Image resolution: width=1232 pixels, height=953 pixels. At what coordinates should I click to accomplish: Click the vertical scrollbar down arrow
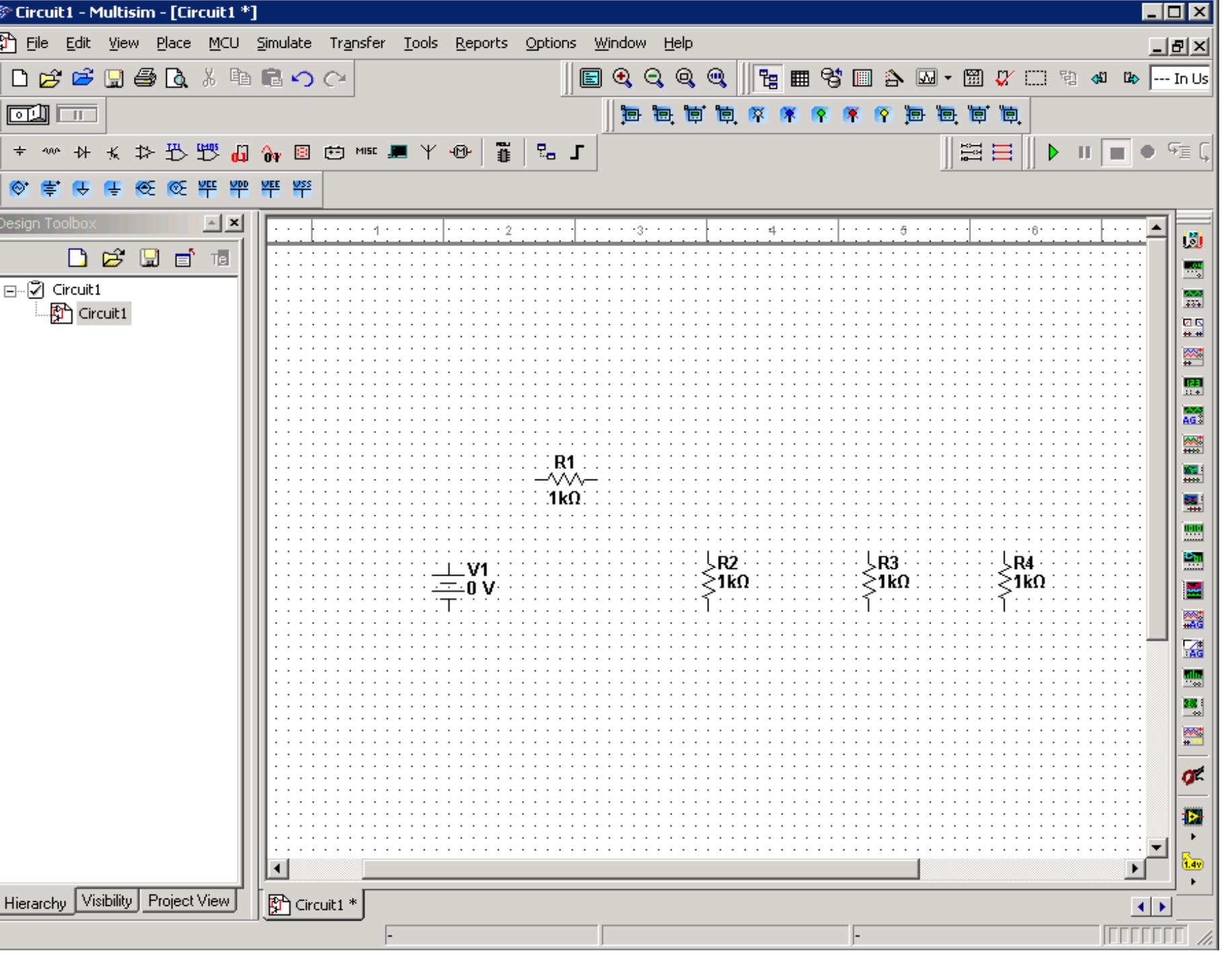[1156, 847]
